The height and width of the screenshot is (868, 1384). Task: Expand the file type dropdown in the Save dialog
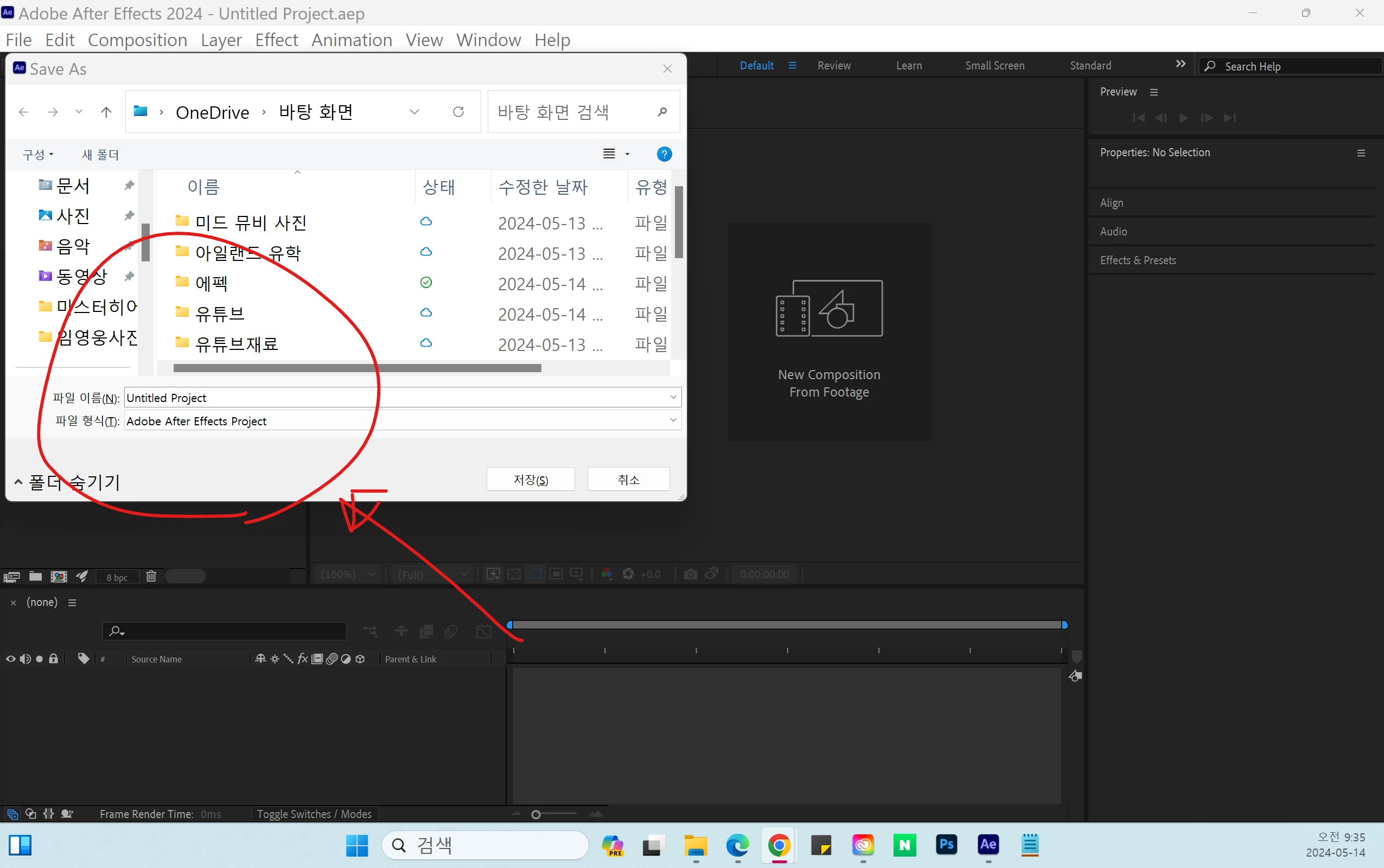[x=673, y=420]
